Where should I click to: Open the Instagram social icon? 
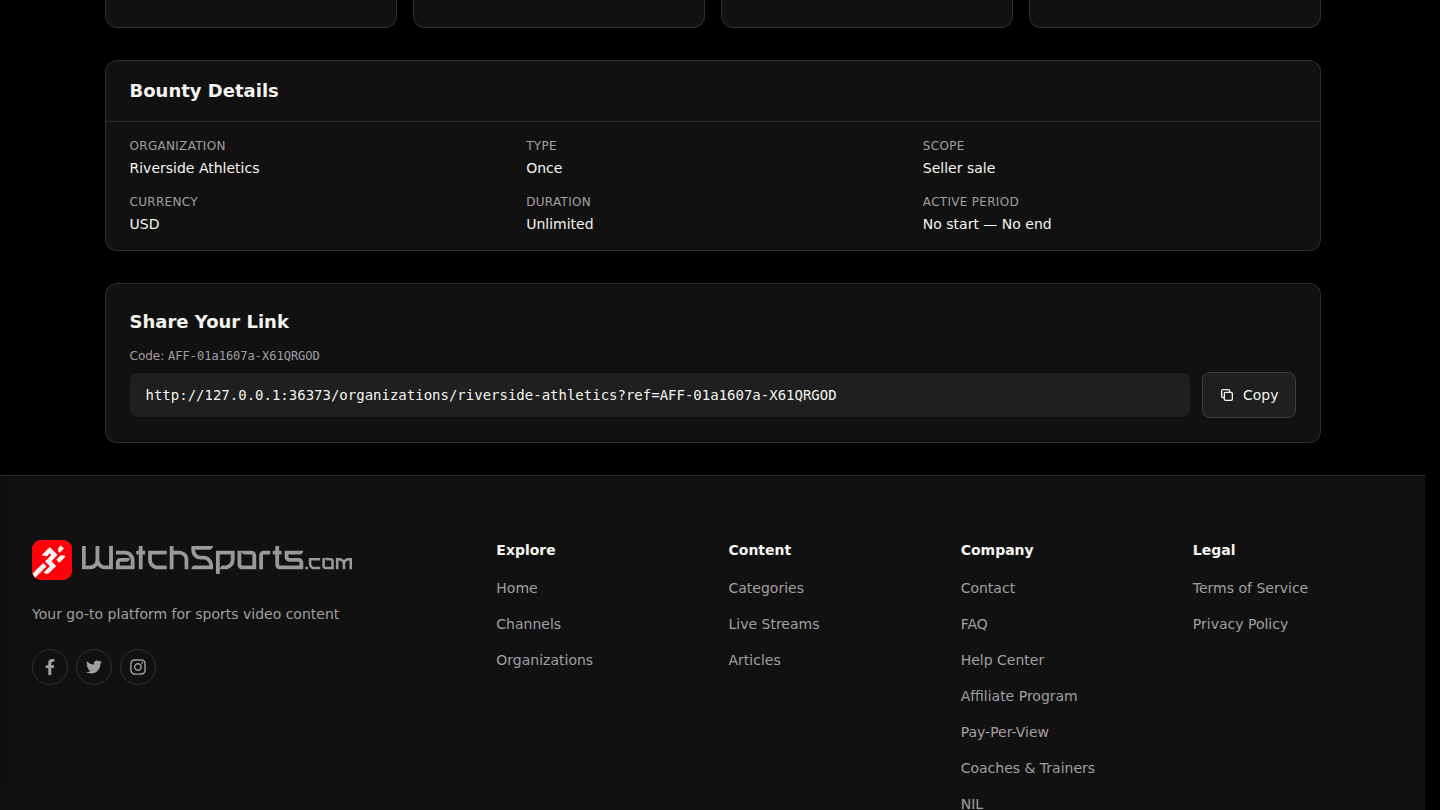click(138, 667)
